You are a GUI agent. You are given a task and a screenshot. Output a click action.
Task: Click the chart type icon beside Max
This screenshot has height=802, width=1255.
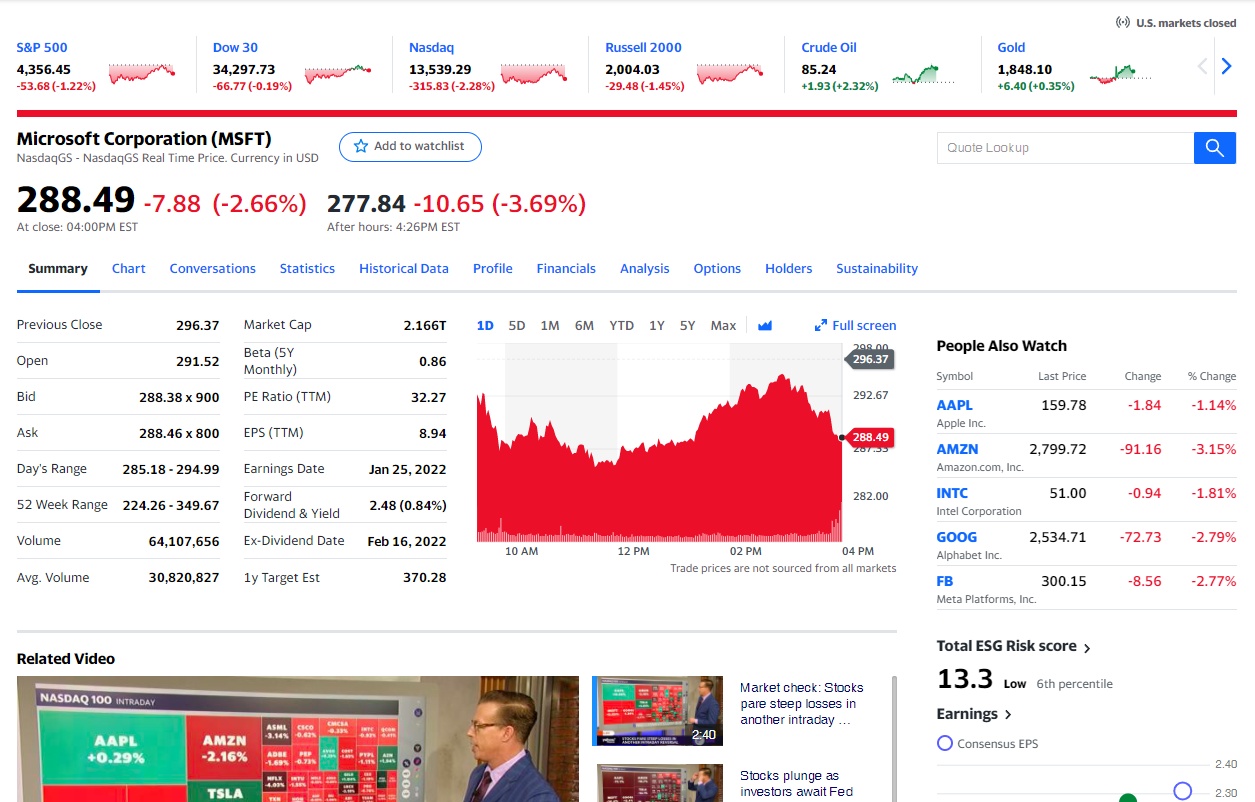click(x=765, y=325)
